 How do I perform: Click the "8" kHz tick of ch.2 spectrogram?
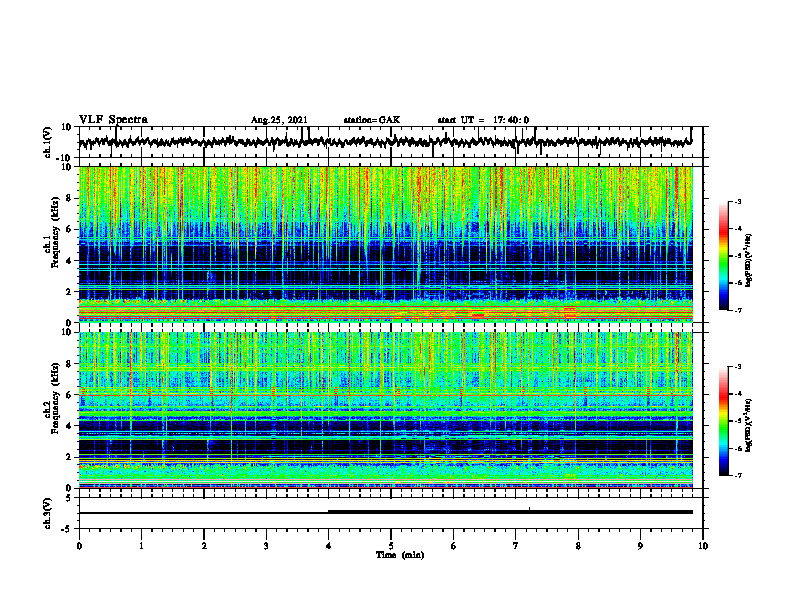point(70,364)
